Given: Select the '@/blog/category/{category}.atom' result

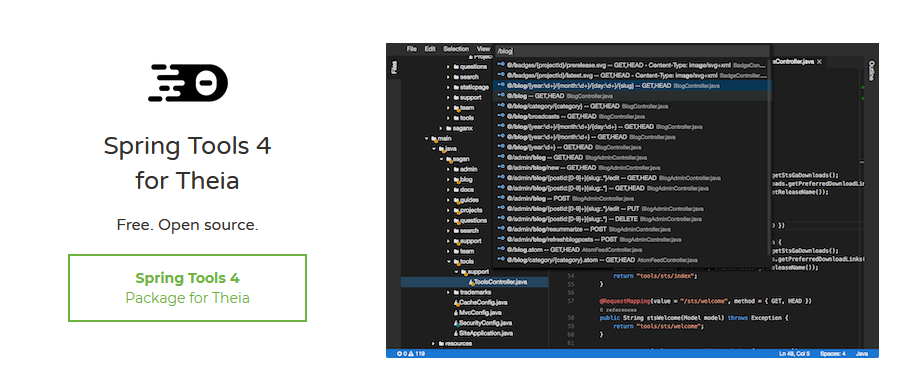Looking at the screenshot, I should click(x=632, y=260).
